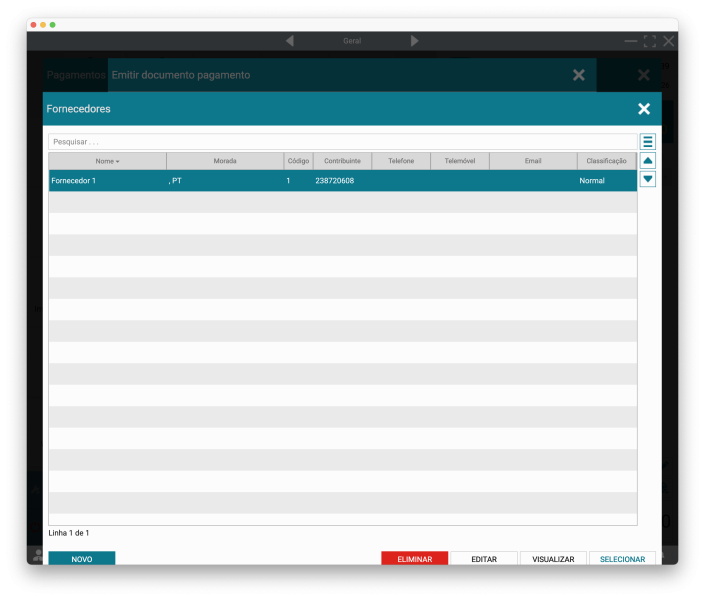Image resolution: width=705 pixels, height=600 pixels.
Task: Click the VISUALIZAR button
Action: (553, 559)
